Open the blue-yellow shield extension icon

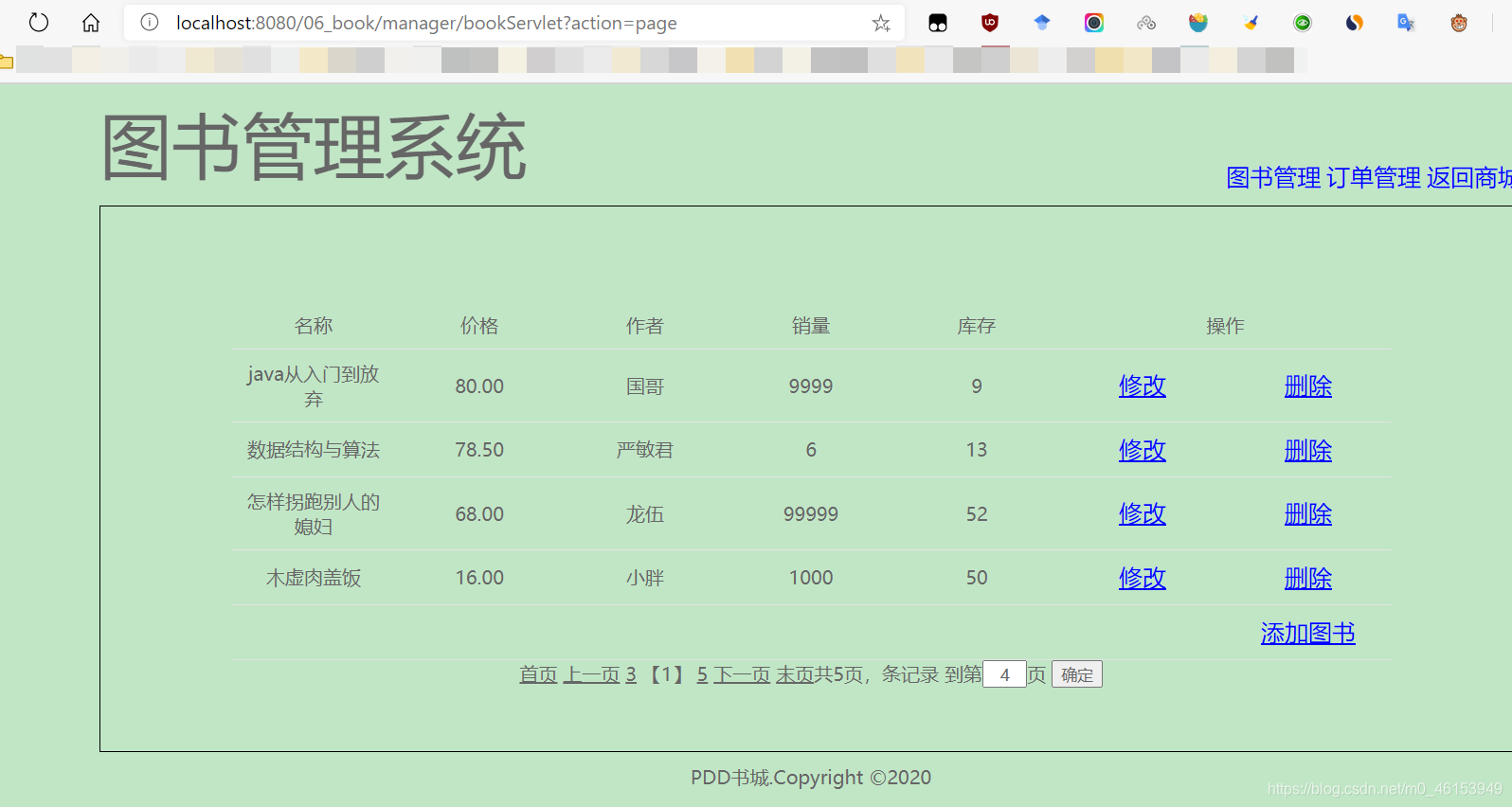click(x=1198, y=23)
